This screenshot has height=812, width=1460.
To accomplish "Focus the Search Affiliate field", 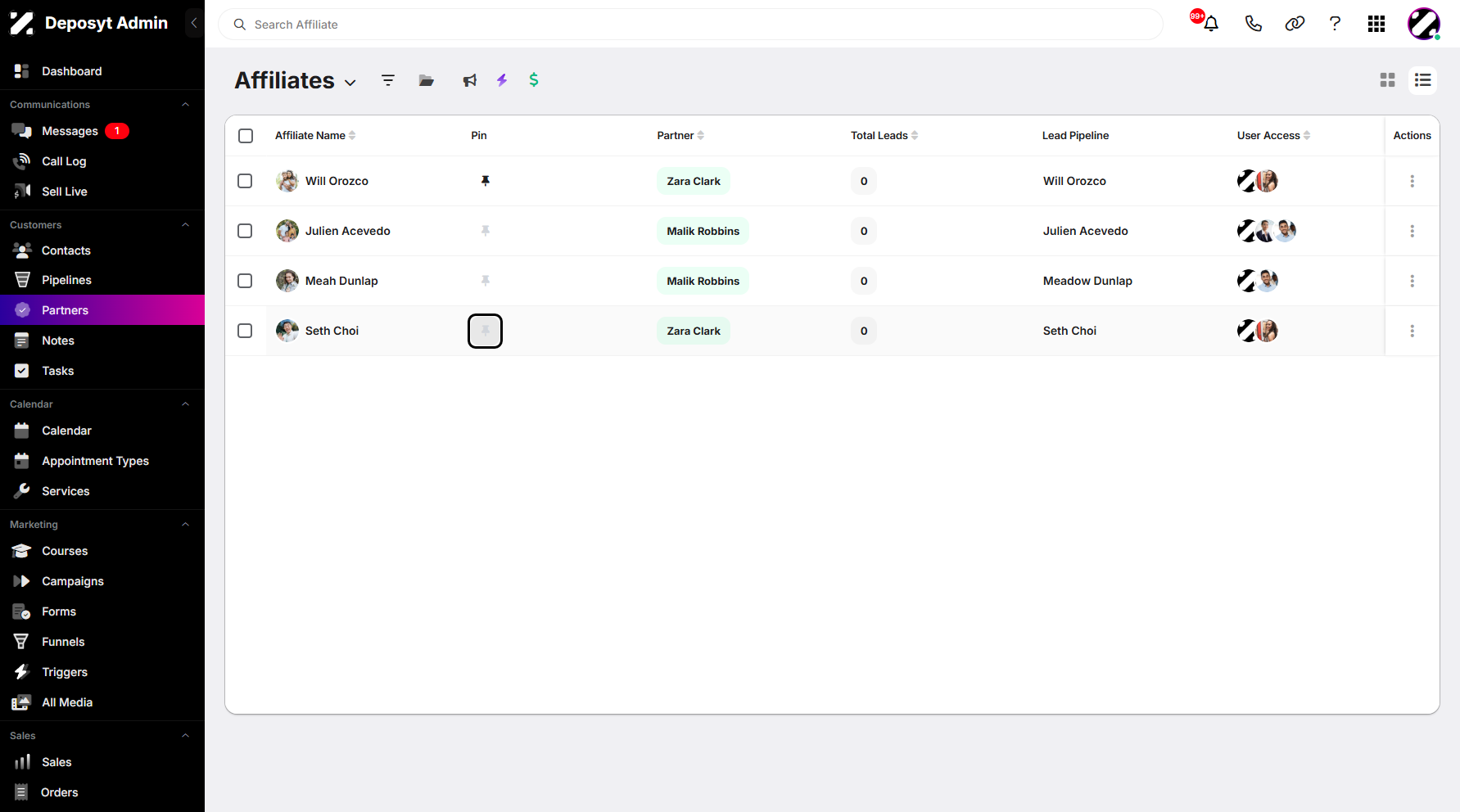I will 690,25.
